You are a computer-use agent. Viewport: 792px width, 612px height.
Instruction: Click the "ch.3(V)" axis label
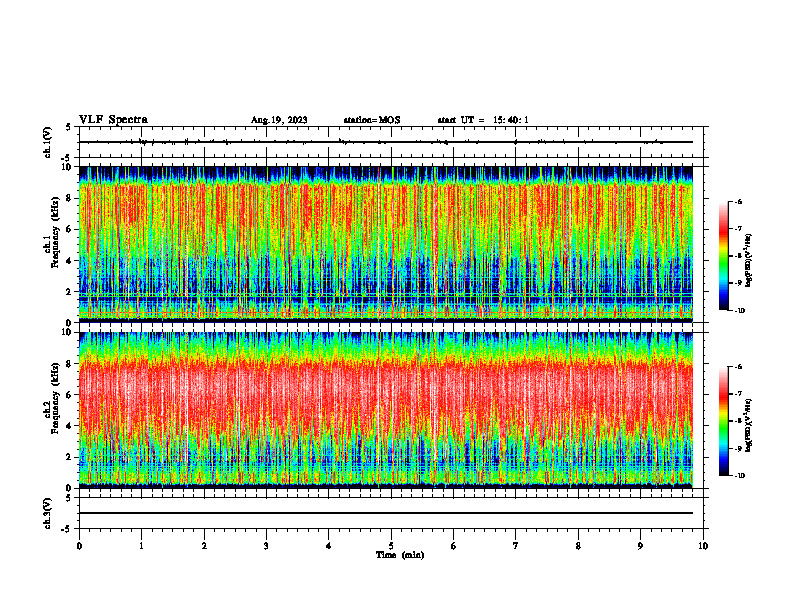48,513
